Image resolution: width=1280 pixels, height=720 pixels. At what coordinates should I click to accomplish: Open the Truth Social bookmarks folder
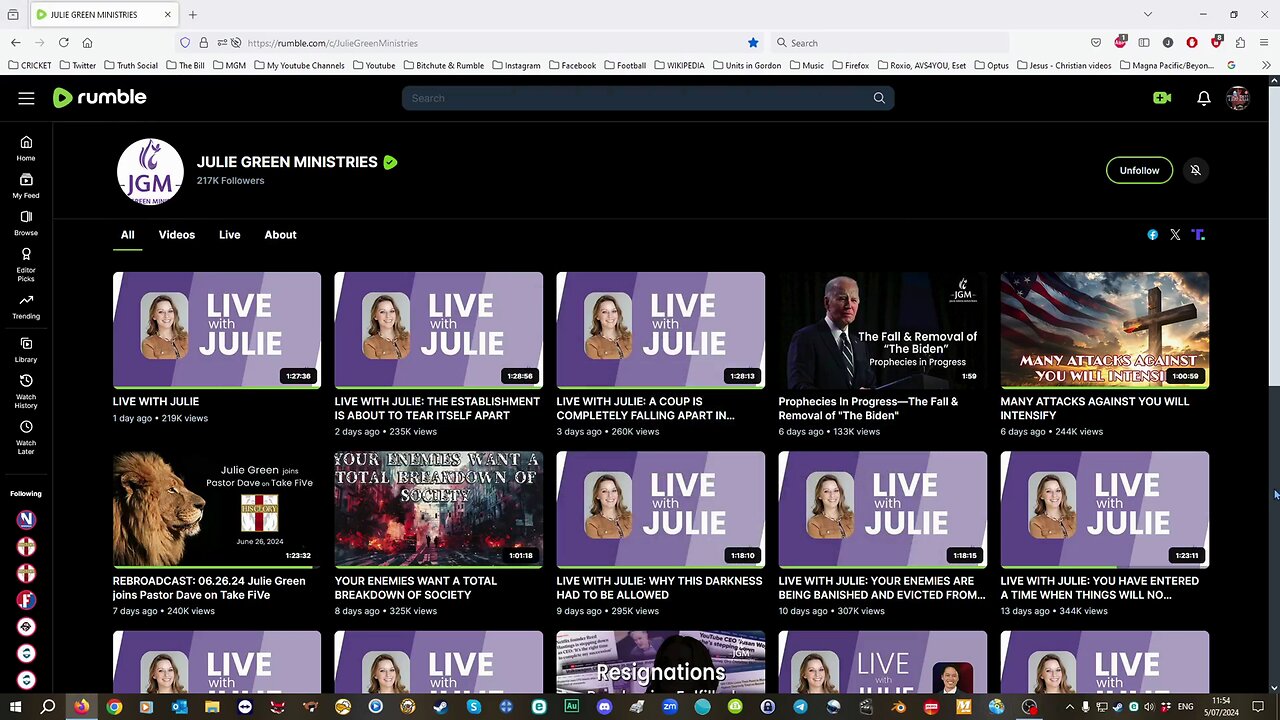pos(131,65)
